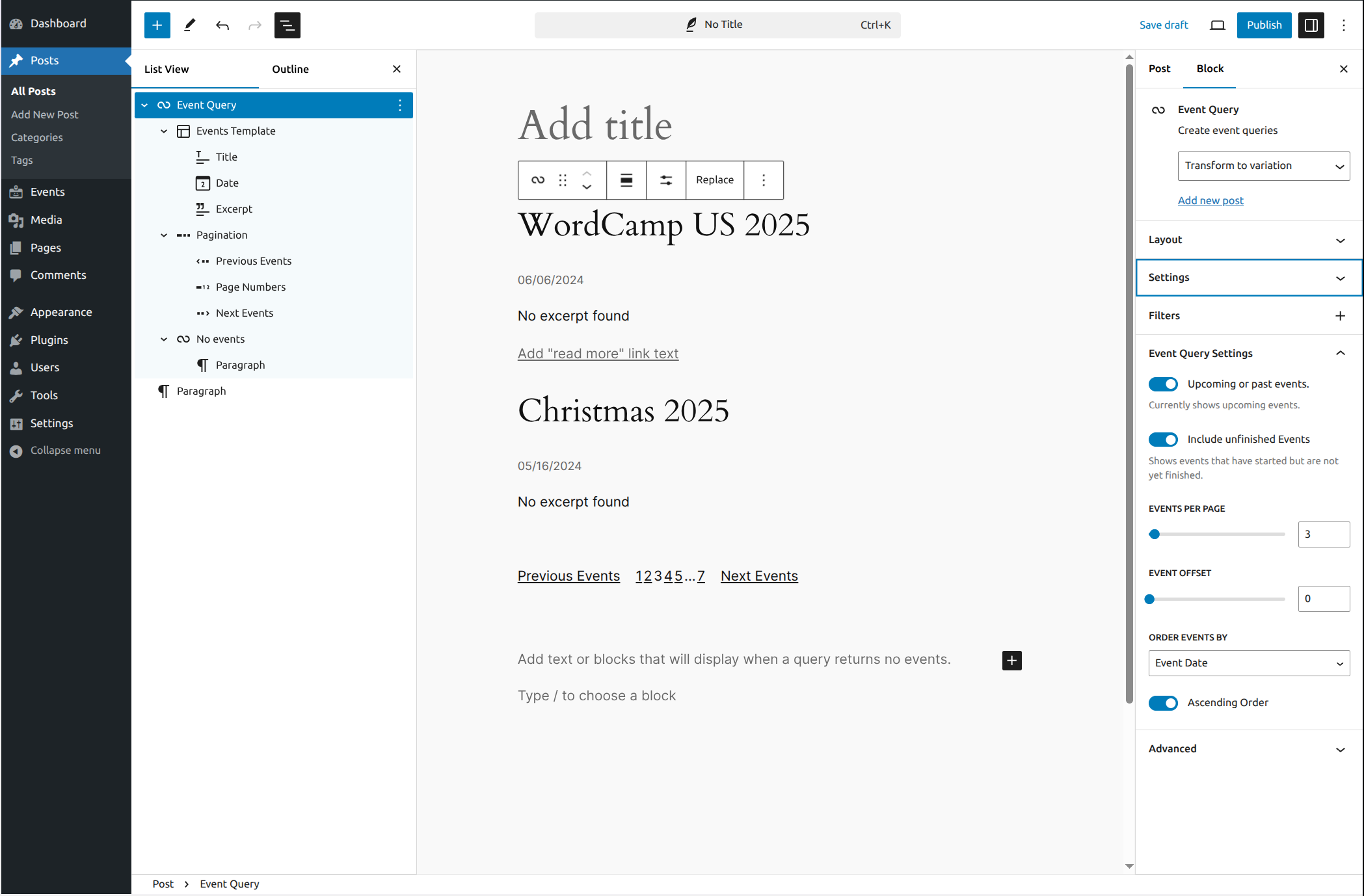Collapse the Event Query tree item
This screenshot has height=896, width=1364.
click(x=144, y=105)
